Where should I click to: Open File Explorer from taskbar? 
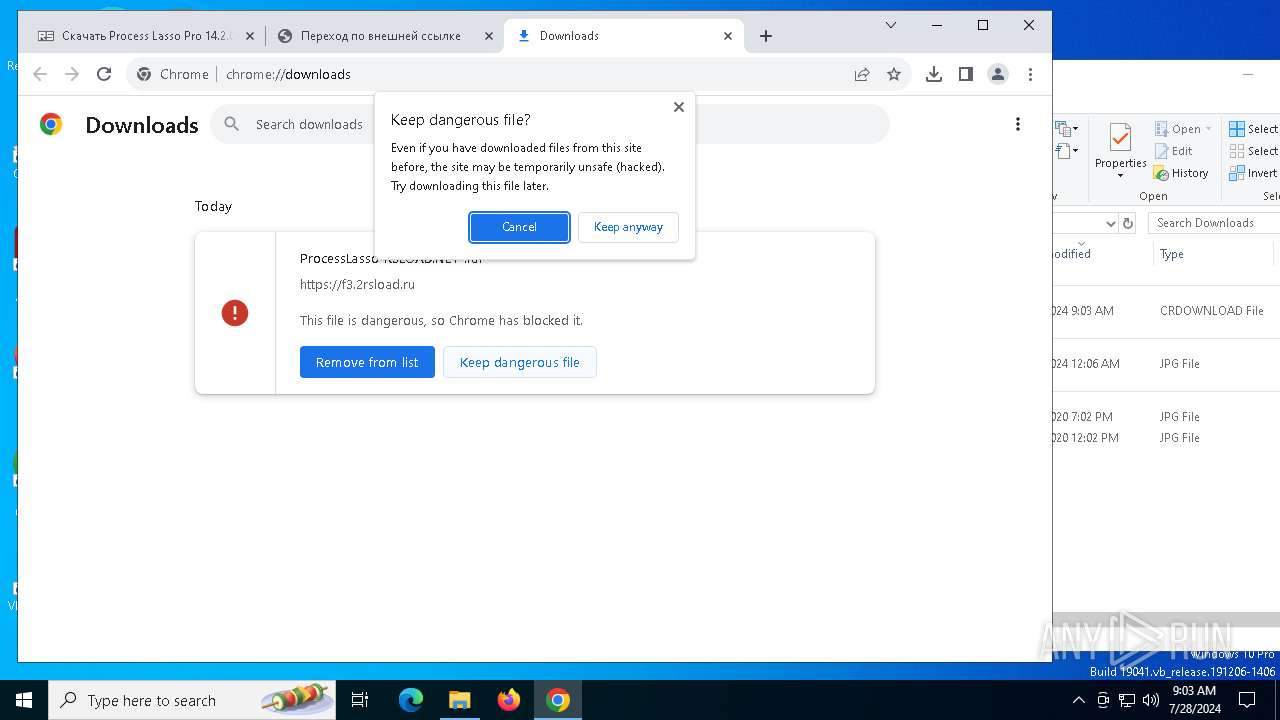(460, 700)
